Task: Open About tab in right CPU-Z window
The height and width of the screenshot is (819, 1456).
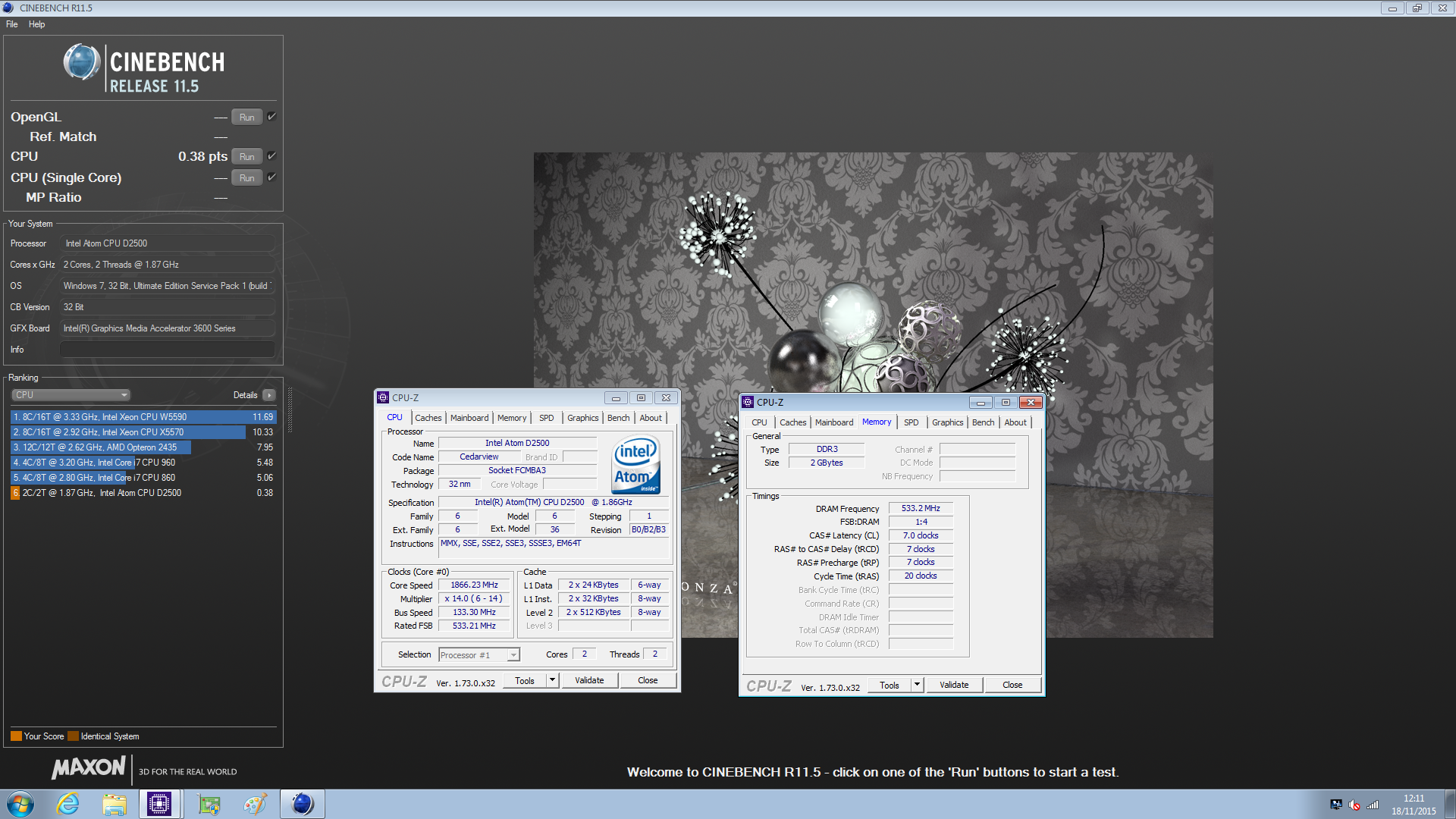Action: point(1015,422)
